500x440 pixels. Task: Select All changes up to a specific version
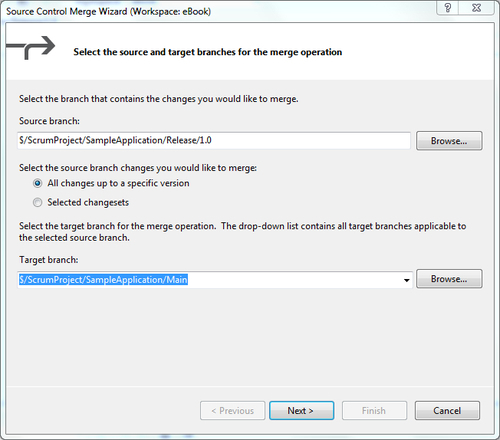point(37,183)
